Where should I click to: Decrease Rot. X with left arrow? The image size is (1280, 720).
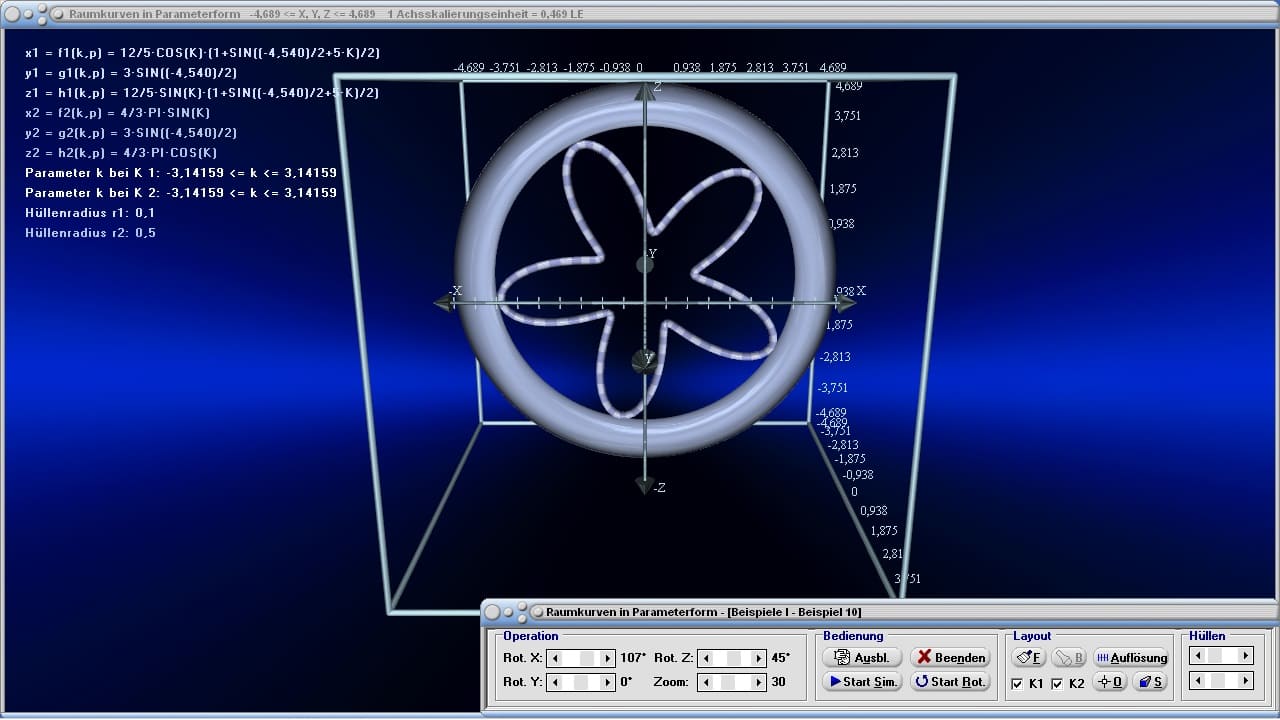[557, 658]
